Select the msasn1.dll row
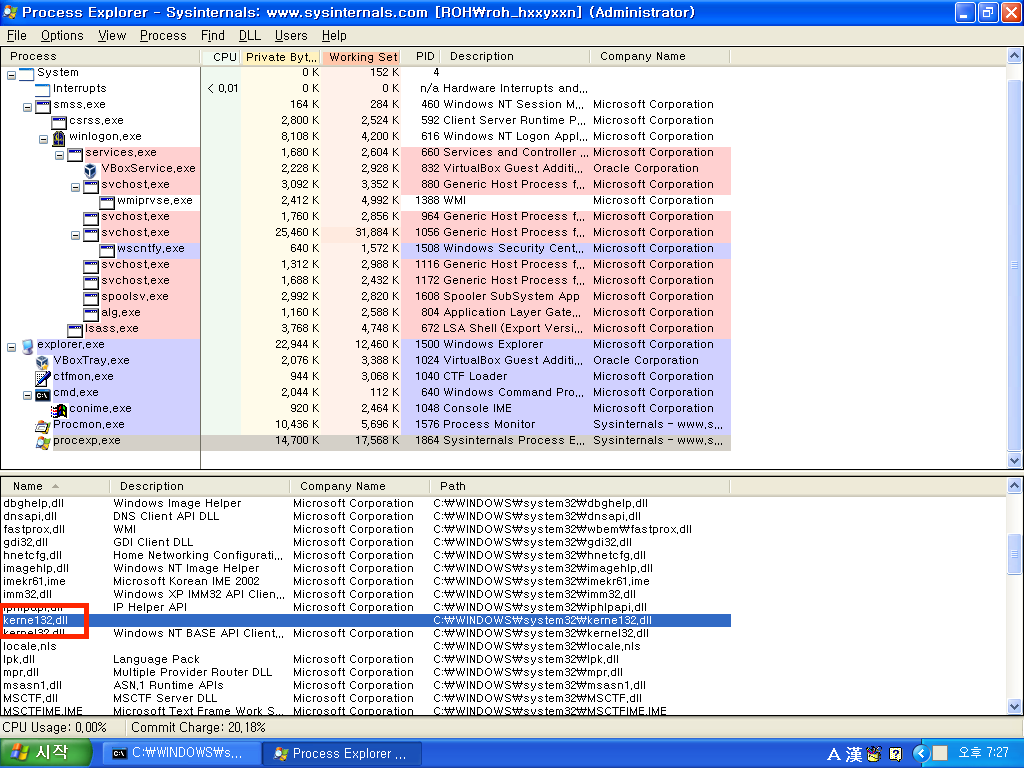Image resolution: width=1024 pixels, height=768 pixels. click(366, 686)
